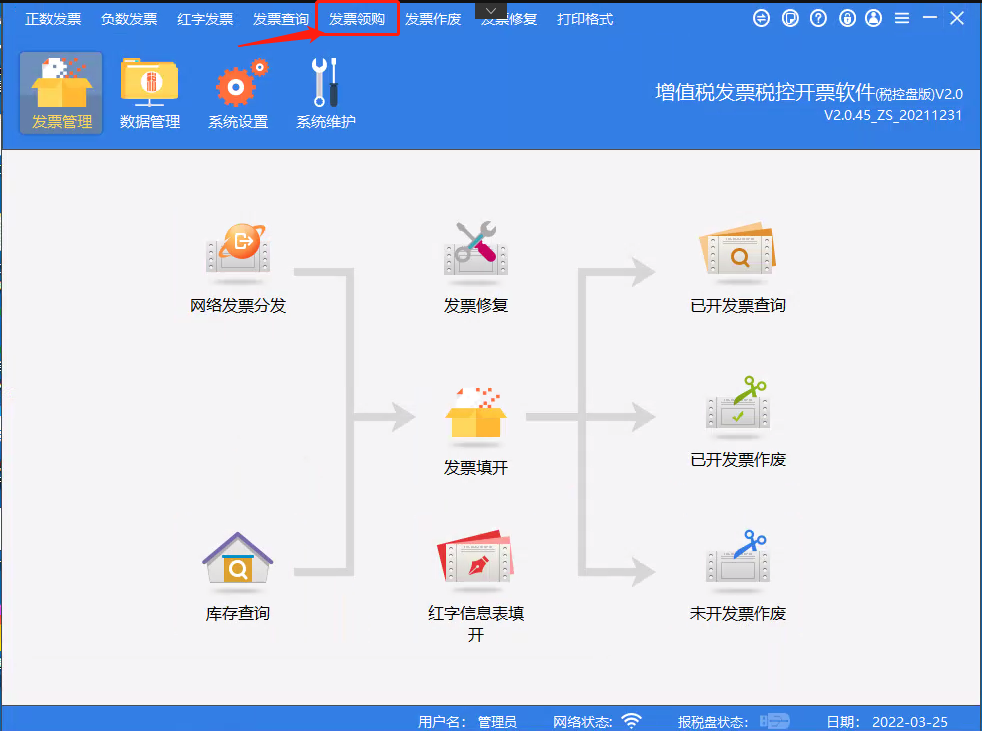The height and width of the screenshot is (731, 982).
Task: Select the 发票查询 menu item
Action: pyautogui.click(x=281, y=19)
